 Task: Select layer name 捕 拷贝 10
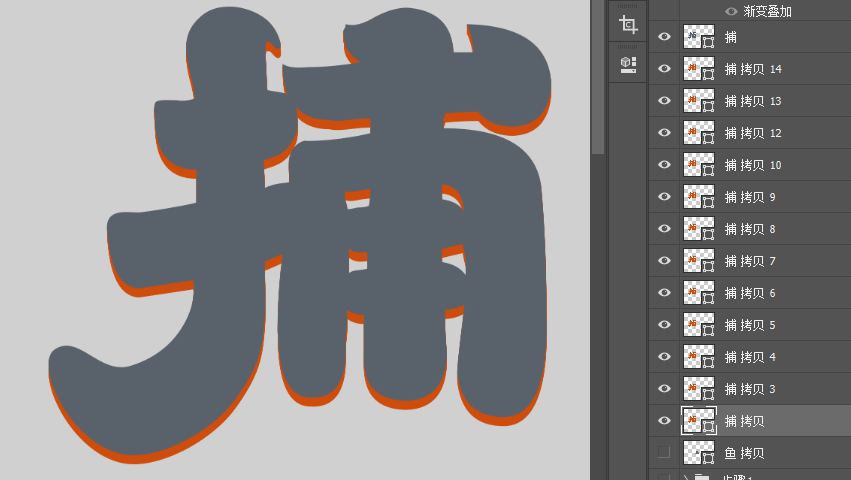tap(753, 165)
